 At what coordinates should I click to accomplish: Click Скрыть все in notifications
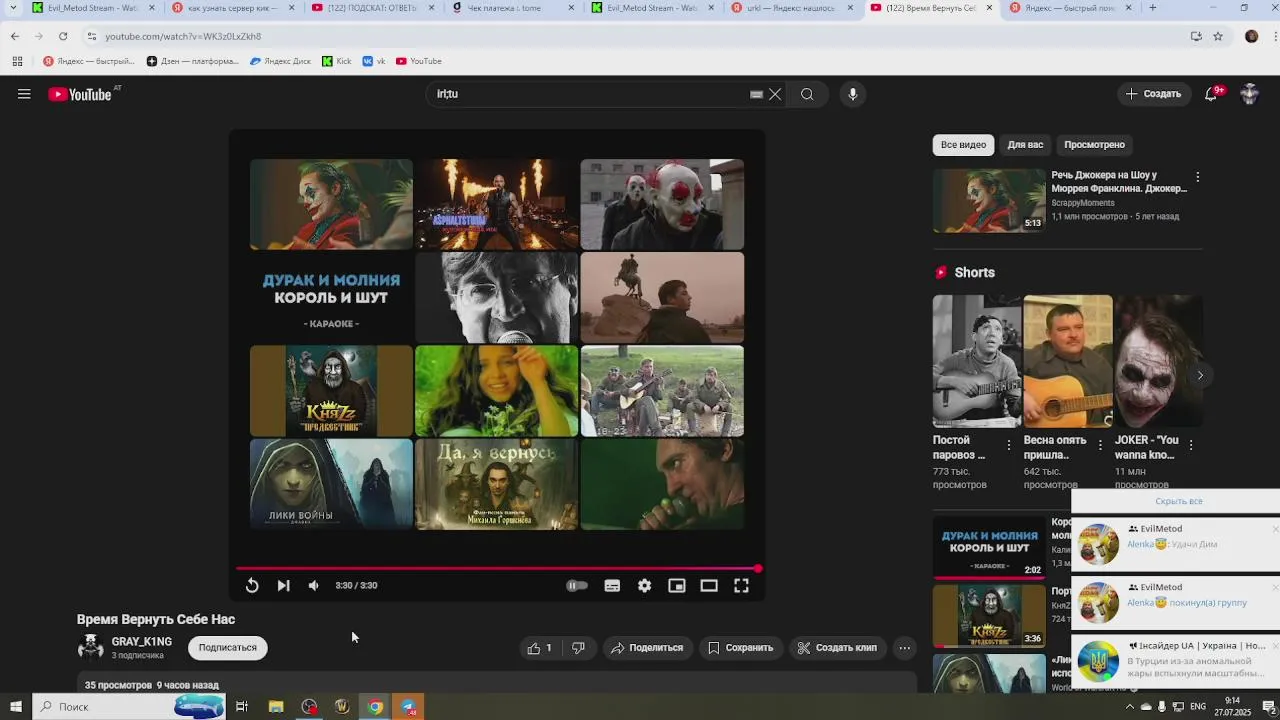(1178, 501)
